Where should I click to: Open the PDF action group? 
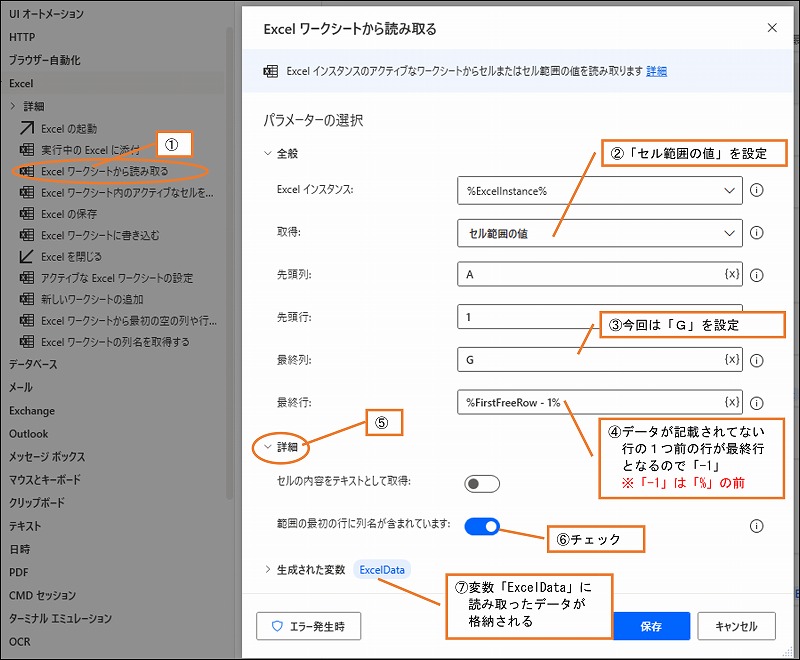pos(18,572)
